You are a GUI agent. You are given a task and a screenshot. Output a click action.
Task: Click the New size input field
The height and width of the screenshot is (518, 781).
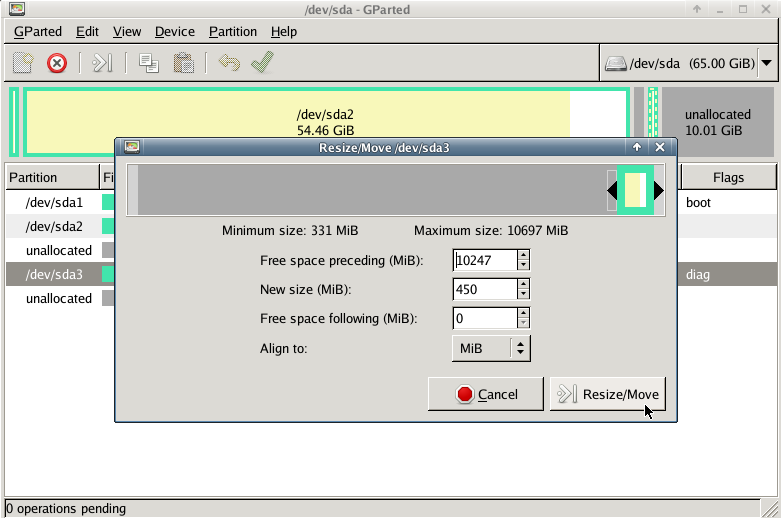(484, 289)
